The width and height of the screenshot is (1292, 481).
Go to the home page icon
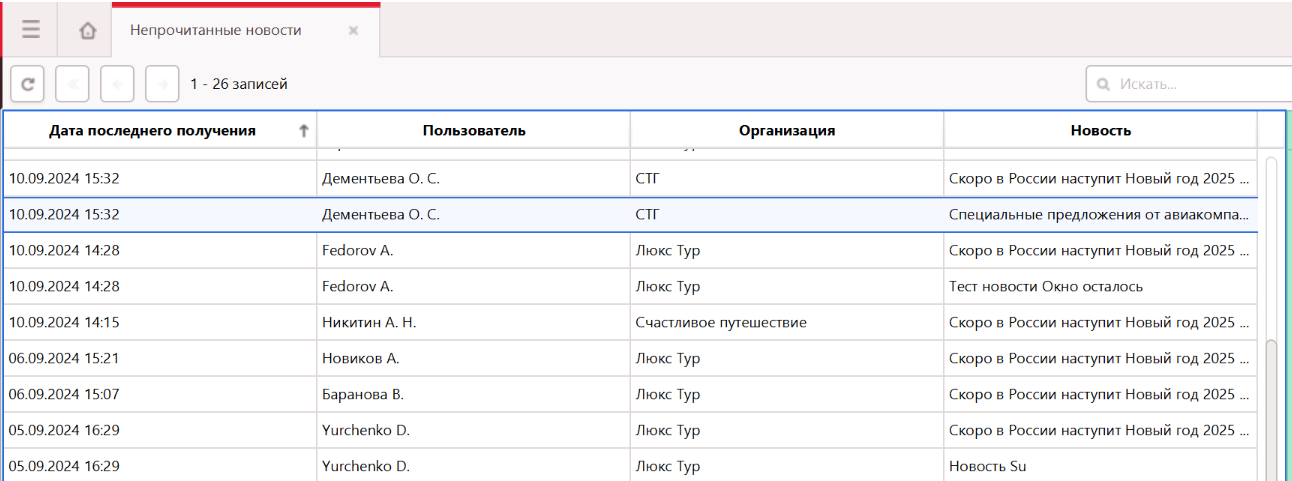[x=87, y=31]
